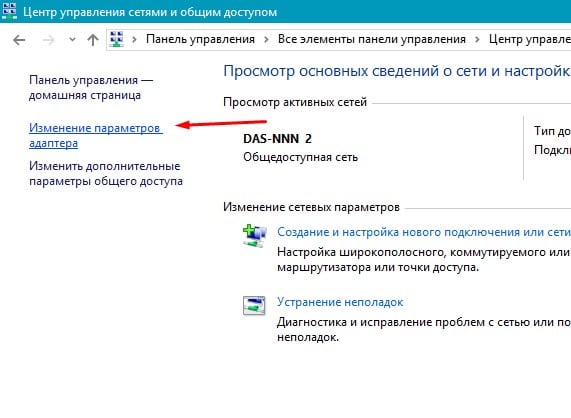Screen dimensions: 571x418
Task: Expand the chevron after Панель управления
Action: (266, 39)
